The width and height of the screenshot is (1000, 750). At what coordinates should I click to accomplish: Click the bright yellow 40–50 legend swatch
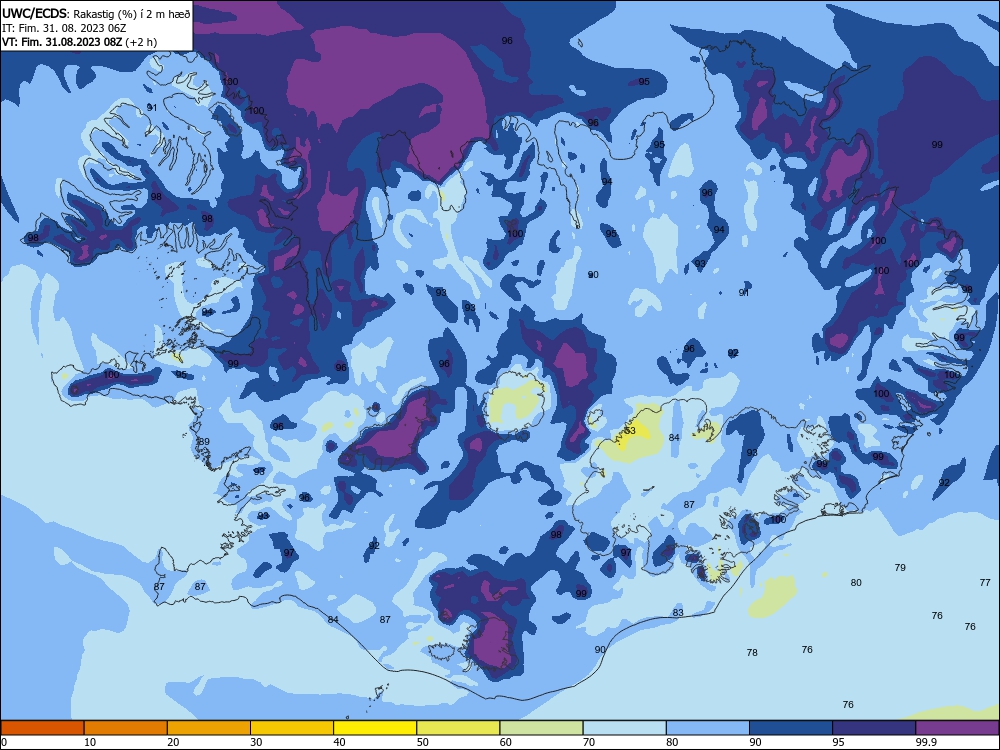[375, 728]
